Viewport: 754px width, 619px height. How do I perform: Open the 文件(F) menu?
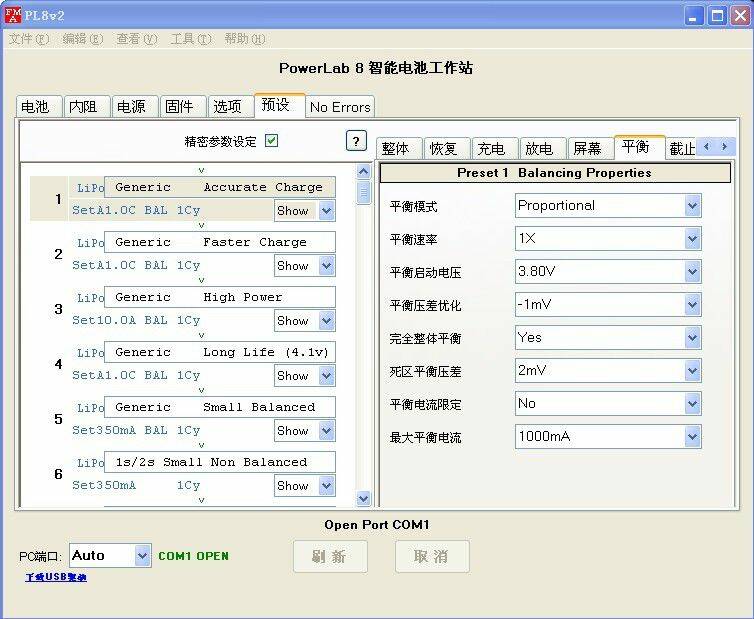click(x=29, y=39)
